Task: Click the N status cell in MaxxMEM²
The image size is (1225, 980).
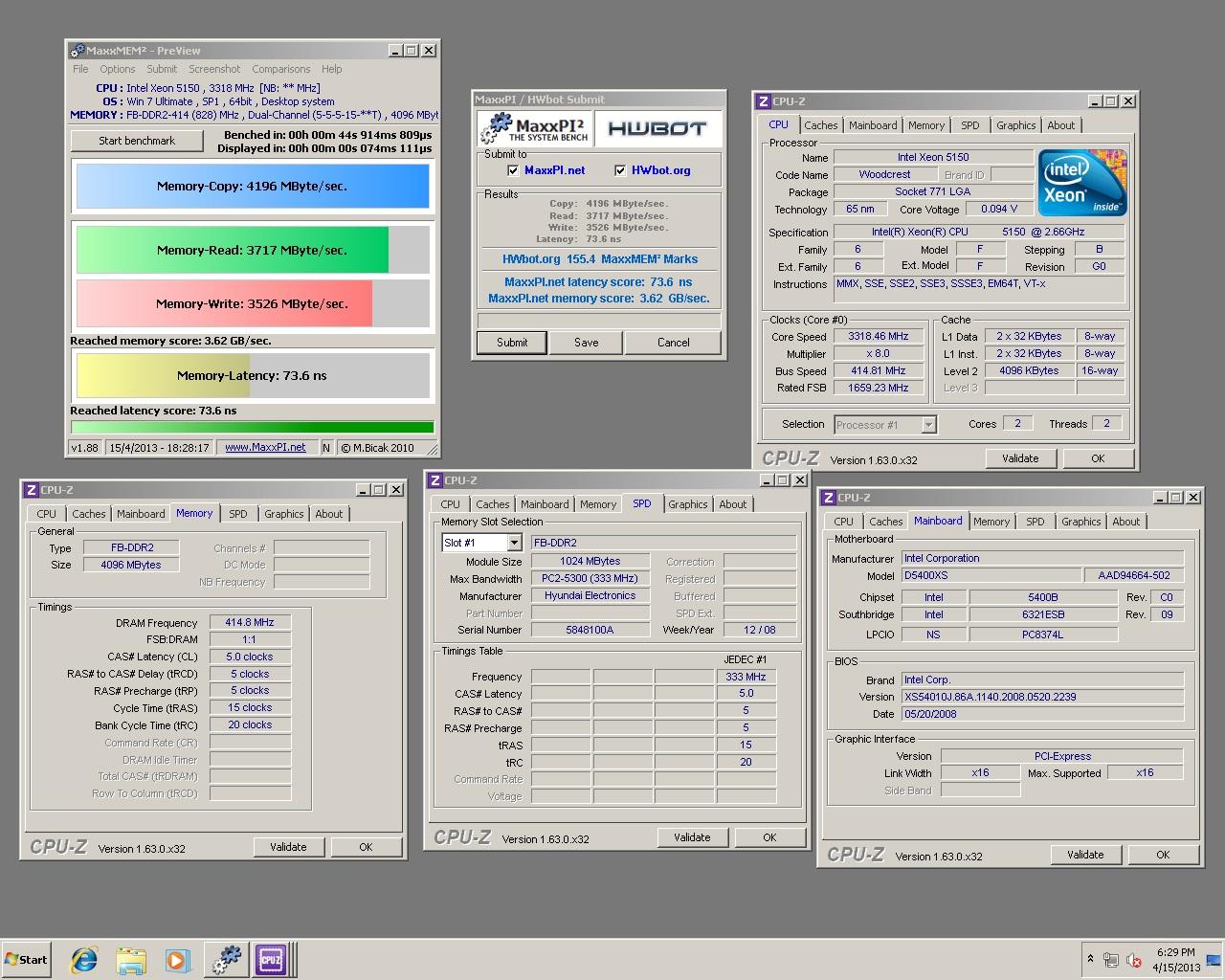Action: [326, 447]
